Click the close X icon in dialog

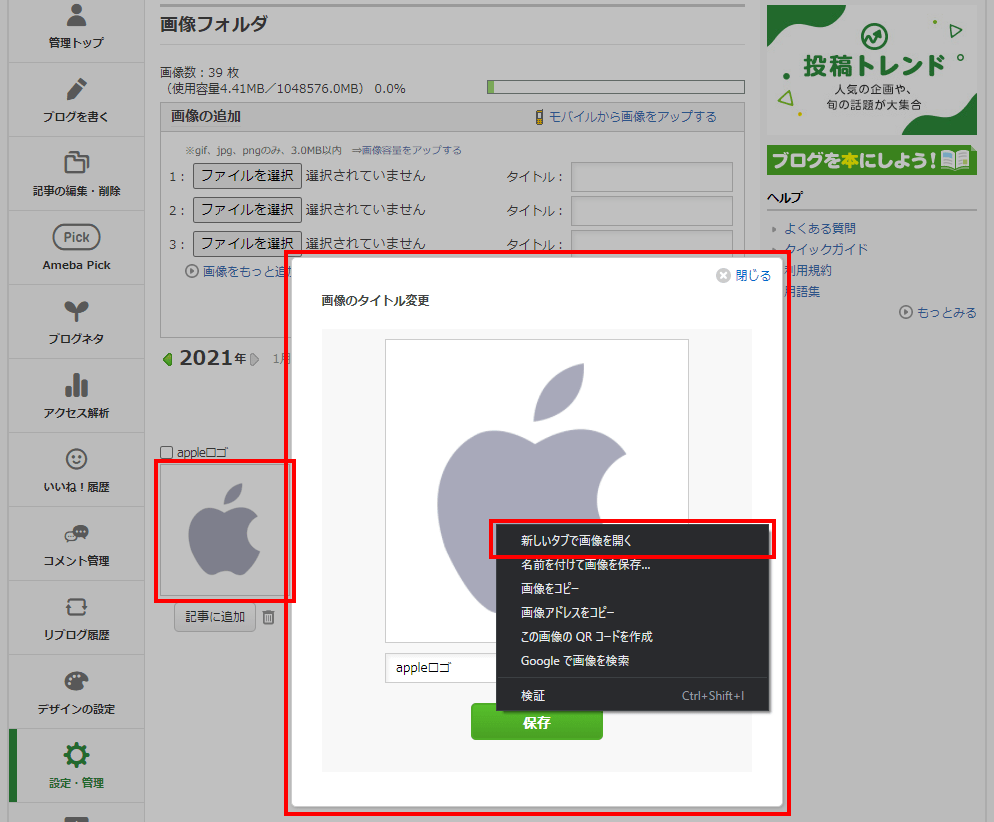coord(723,276)
